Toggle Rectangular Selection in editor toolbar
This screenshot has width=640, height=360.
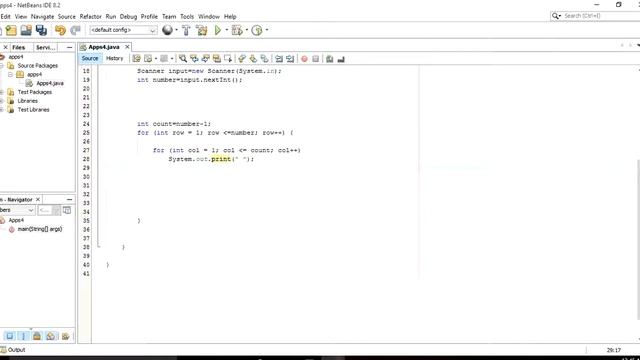click(228, 59)
